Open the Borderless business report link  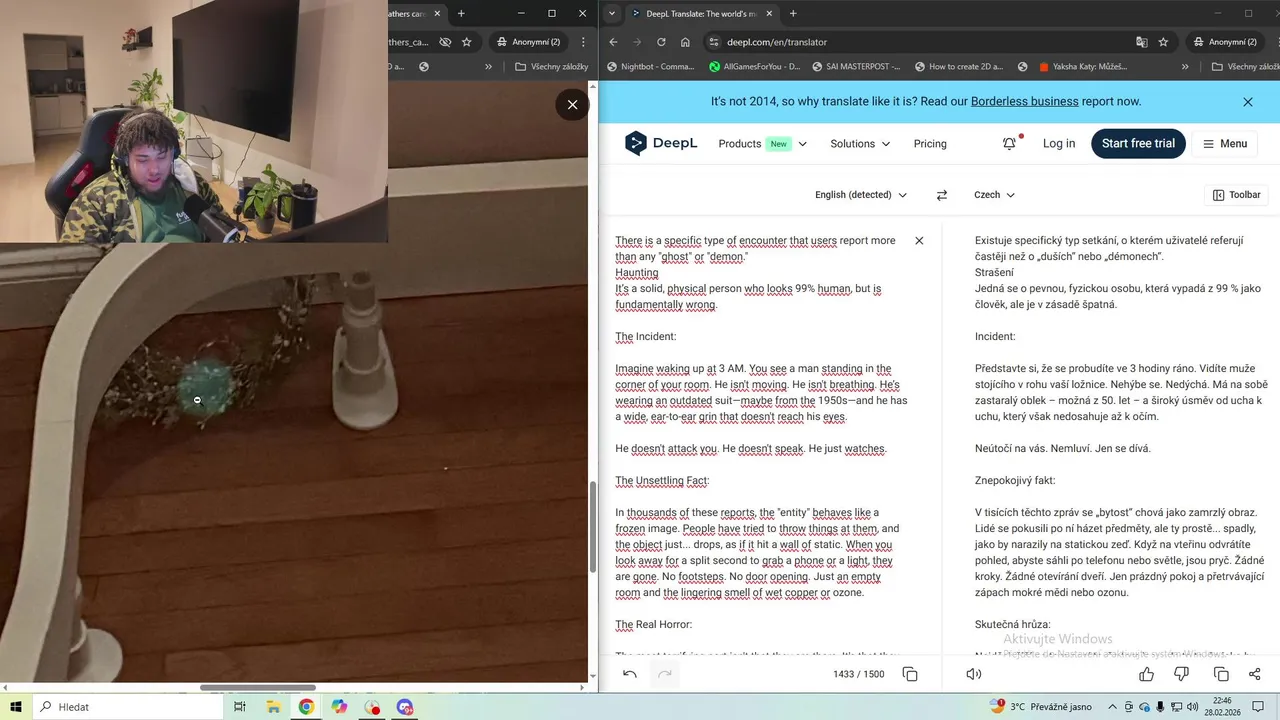click(x=1025, y=102)
